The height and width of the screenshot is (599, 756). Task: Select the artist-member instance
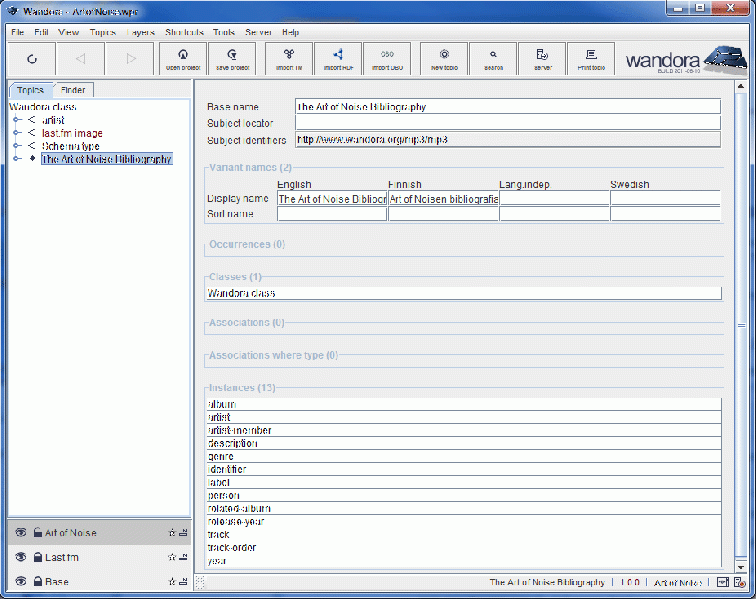coord(240,430)
